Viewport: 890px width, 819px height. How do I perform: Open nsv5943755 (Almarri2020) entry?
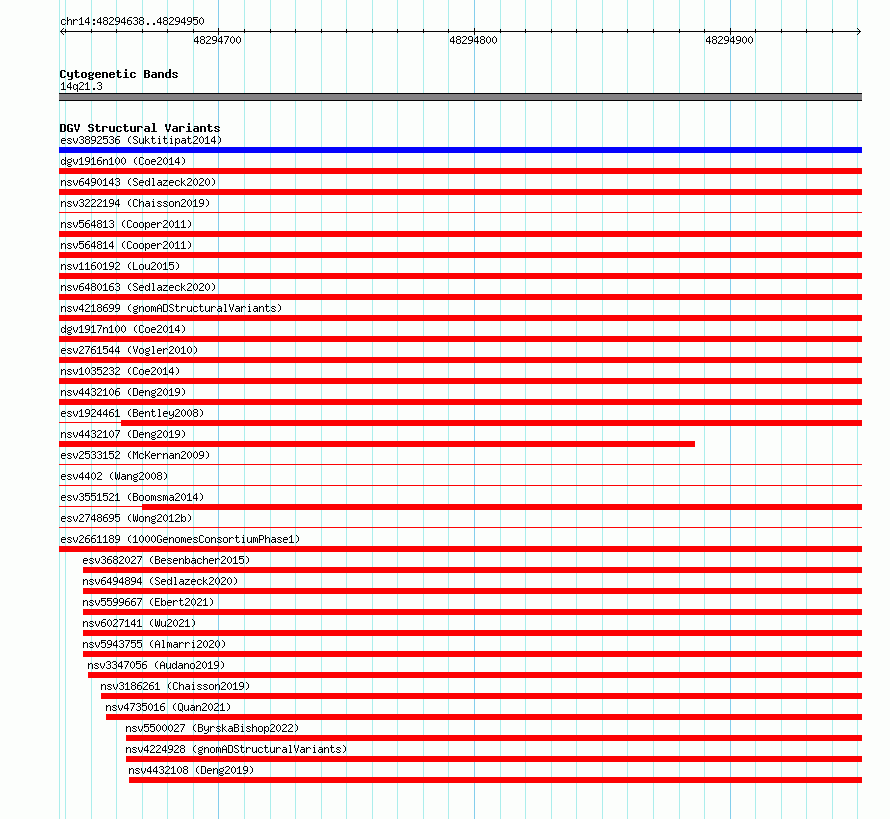[x=154, y=644]
